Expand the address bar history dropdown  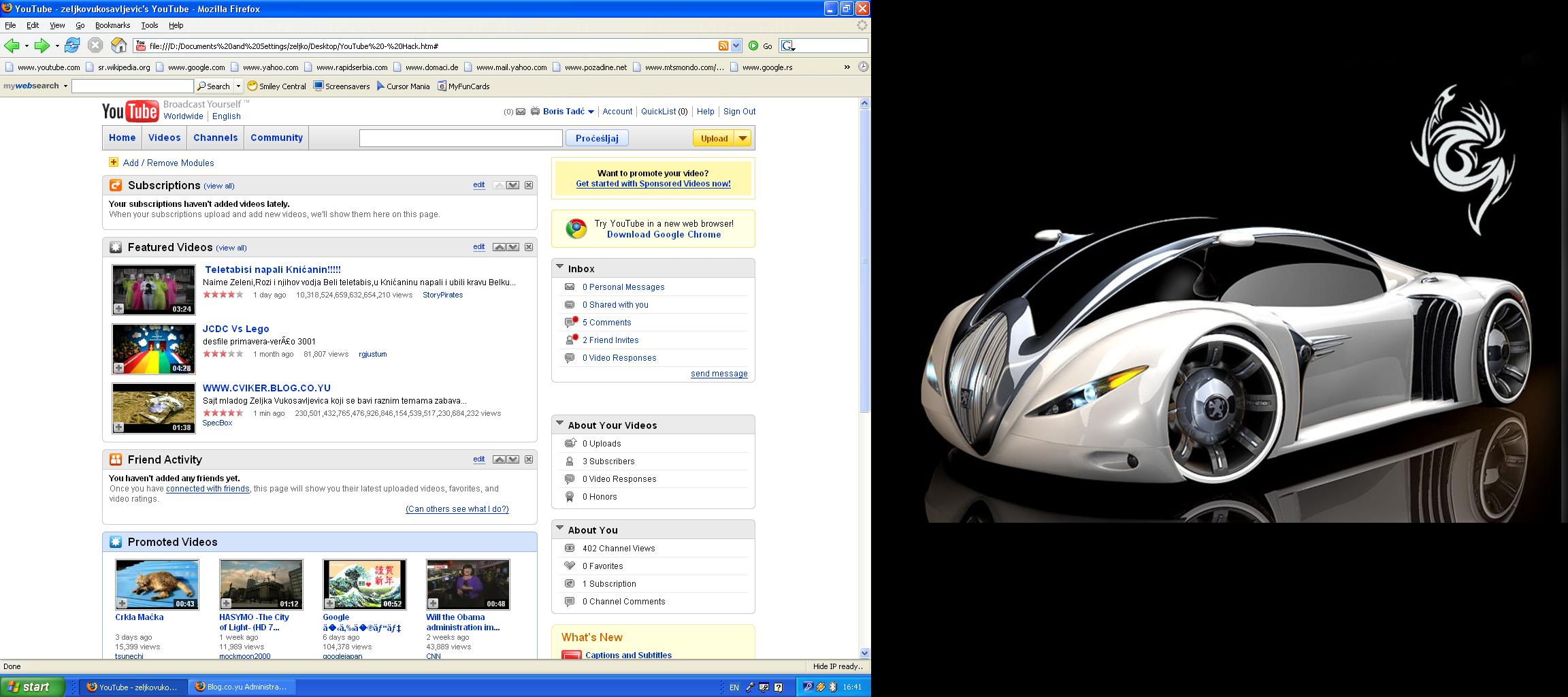coord(736,46)
